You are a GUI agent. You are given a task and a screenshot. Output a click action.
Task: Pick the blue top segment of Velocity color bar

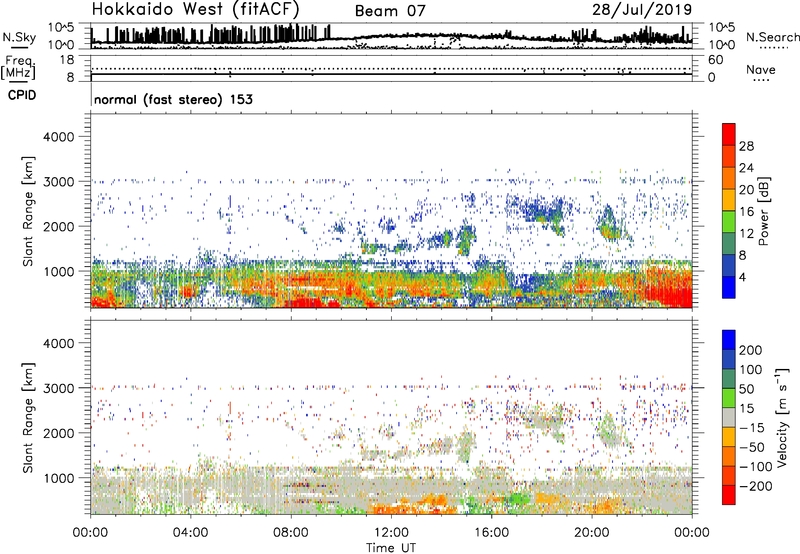click(x=729, y=340)
